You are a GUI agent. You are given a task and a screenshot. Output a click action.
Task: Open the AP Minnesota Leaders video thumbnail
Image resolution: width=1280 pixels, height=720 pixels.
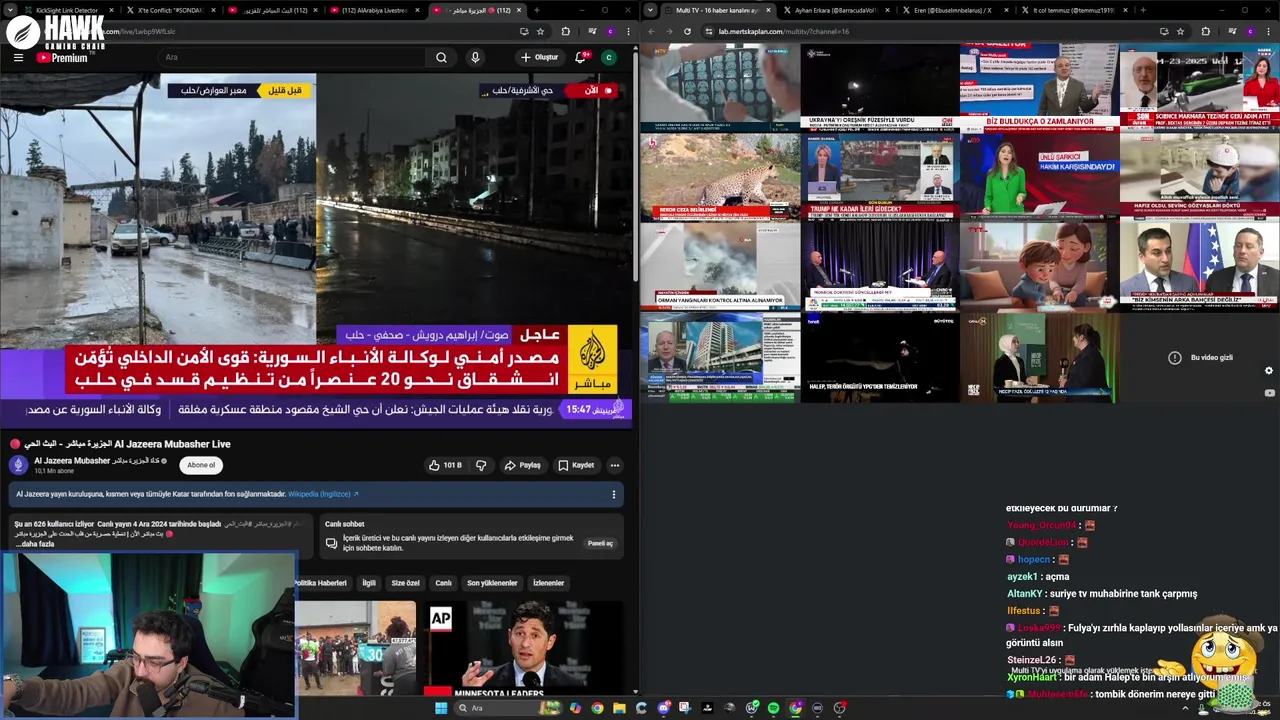[x=524, y=648]
